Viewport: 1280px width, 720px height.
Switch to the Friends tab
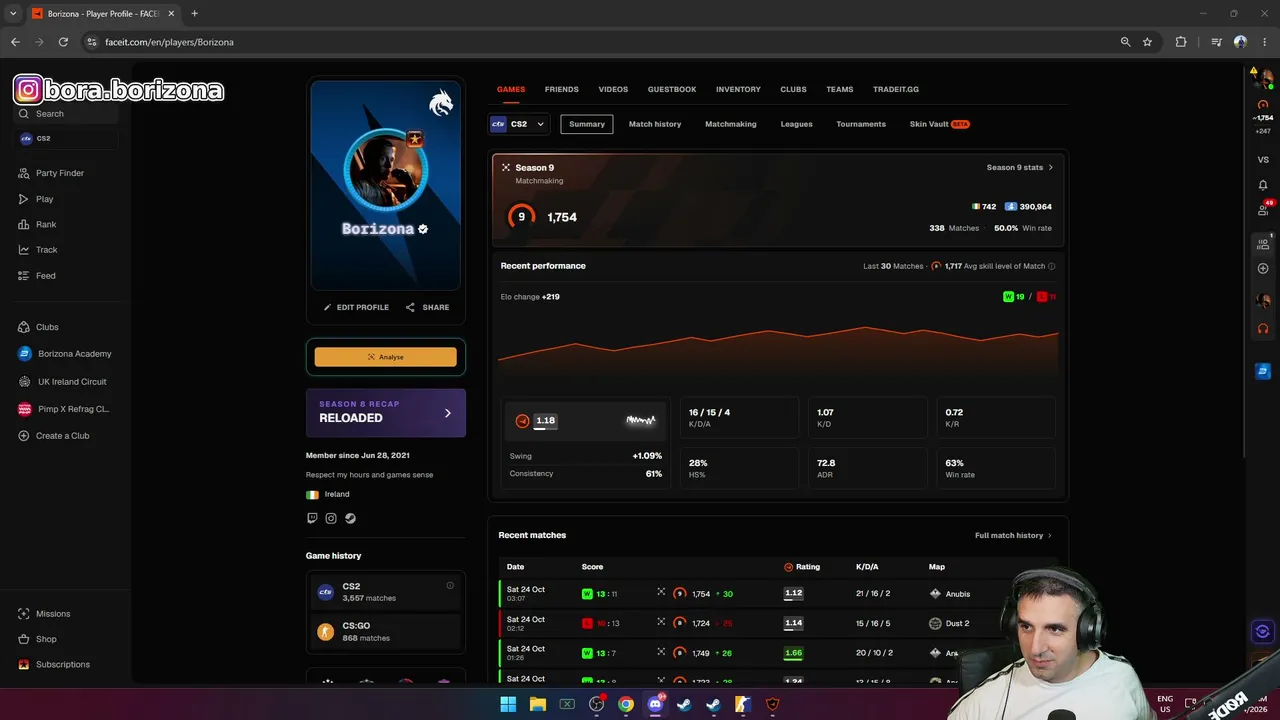pyautogui.click(x=562, y=89)
